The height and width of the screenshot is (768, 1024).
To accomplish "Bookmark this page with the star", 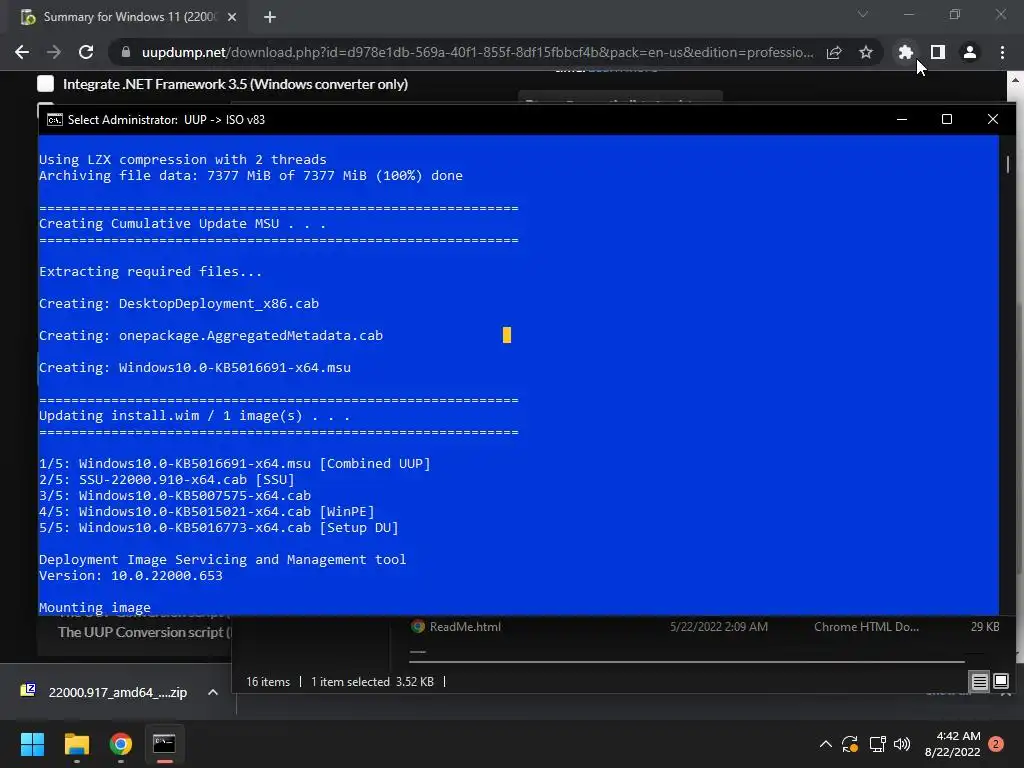I will tap(866, 52).
